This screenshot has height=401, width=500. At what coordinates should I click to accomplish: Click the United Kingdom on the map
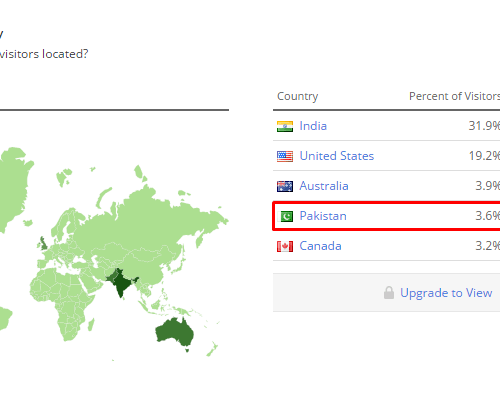point(43,243)
